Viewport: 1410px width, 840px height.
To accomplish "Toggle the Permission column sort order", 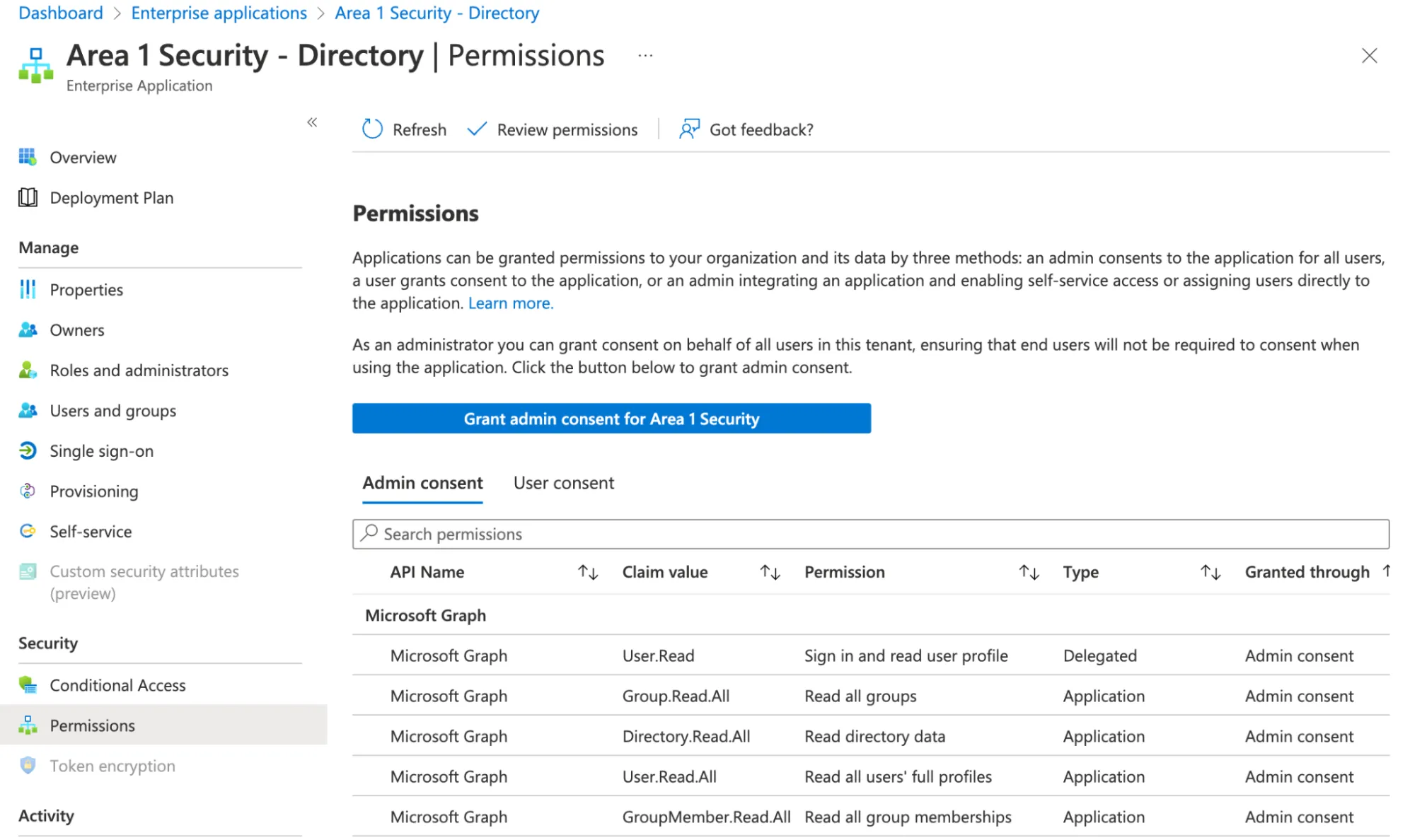I will 1030,572.
